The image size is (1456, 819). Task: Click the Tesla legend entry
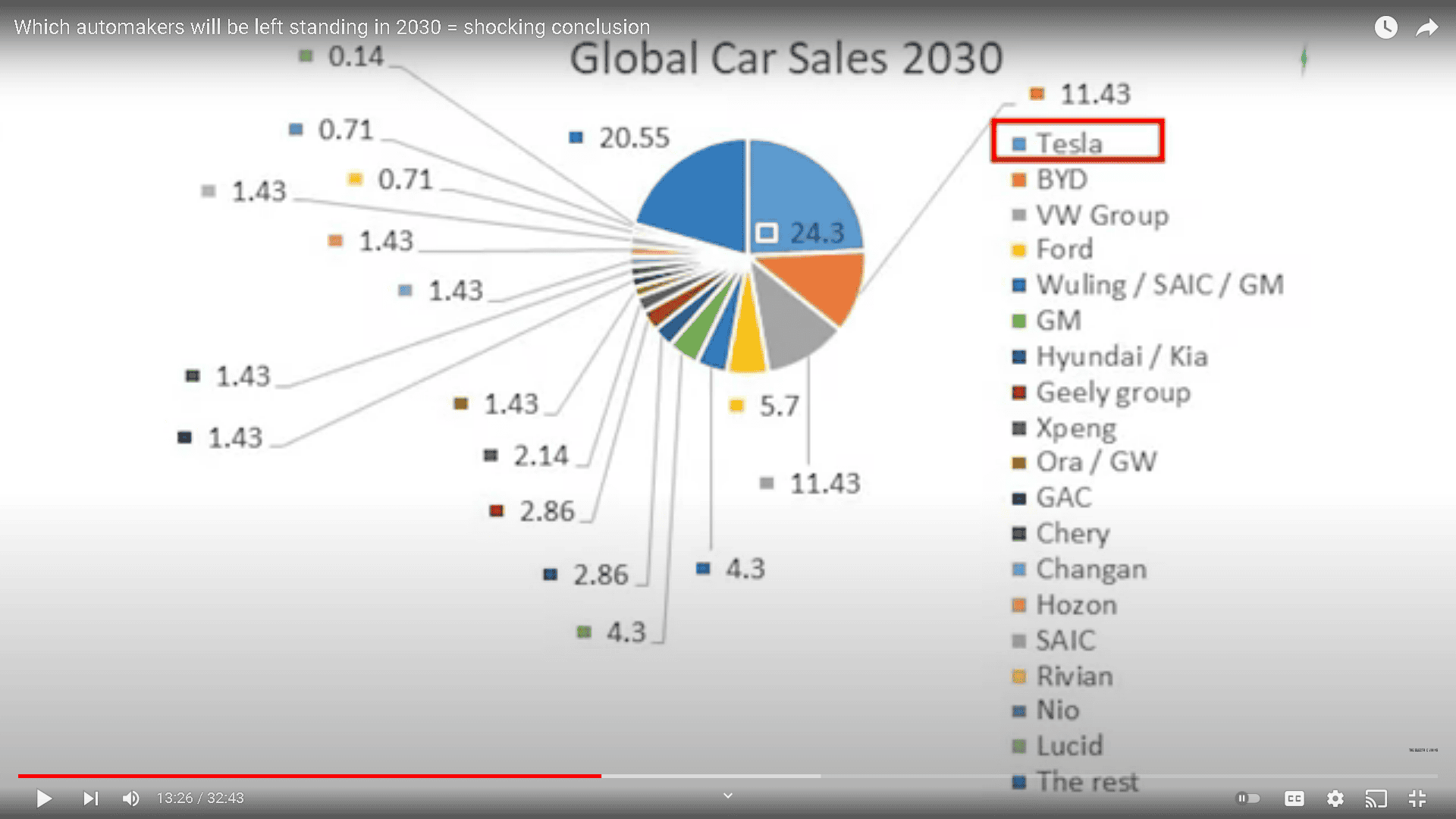1057,143
